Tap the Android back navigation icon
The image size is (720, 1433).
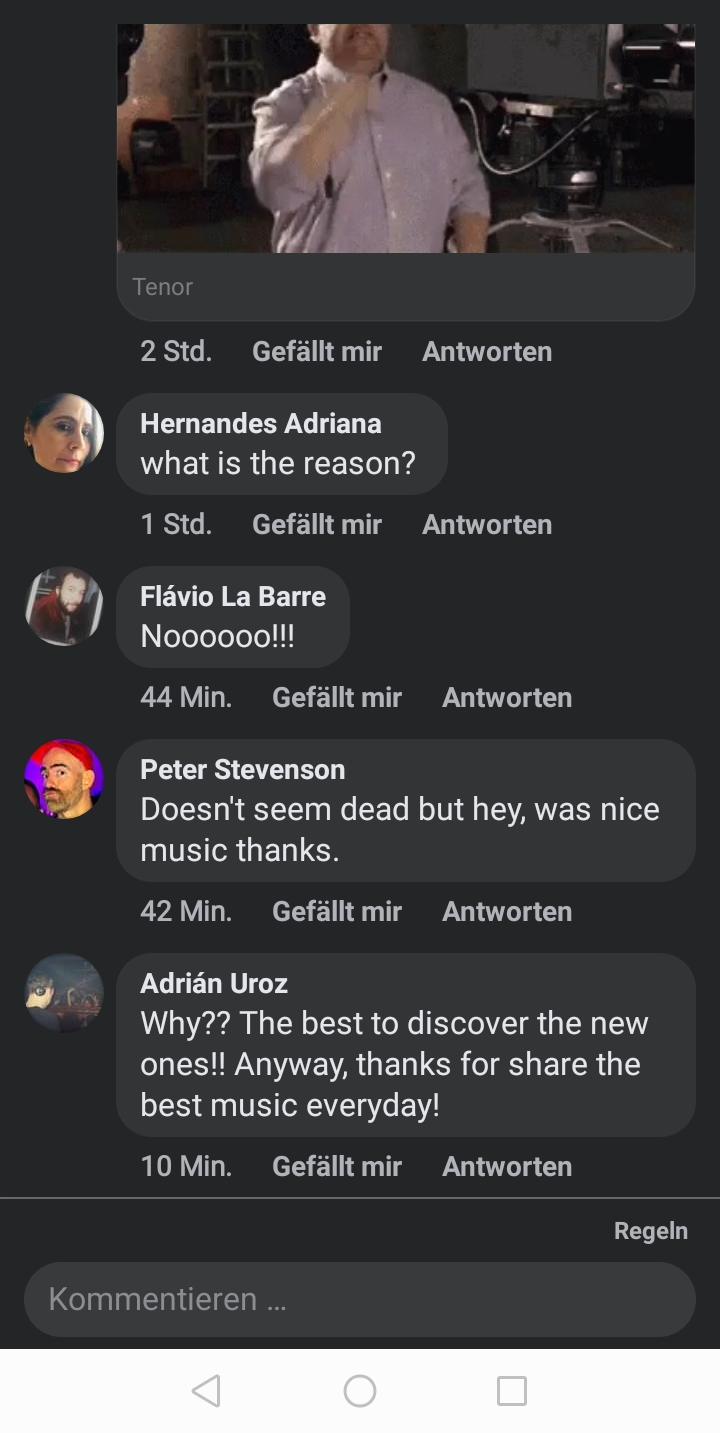(x=206, y=1391)
